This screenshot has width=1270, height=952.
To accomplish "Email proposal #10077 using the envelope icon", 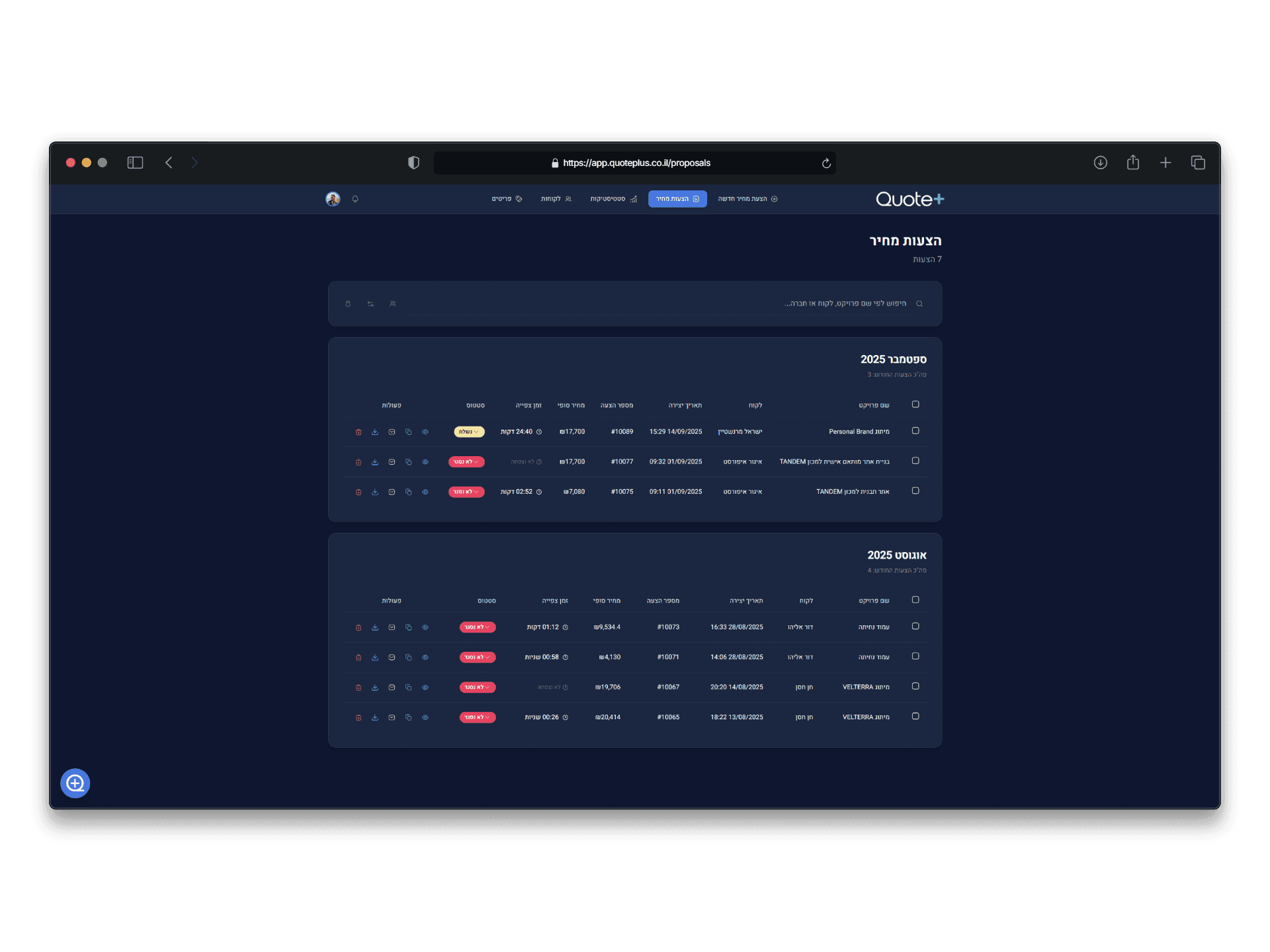I will click(392, 462).
